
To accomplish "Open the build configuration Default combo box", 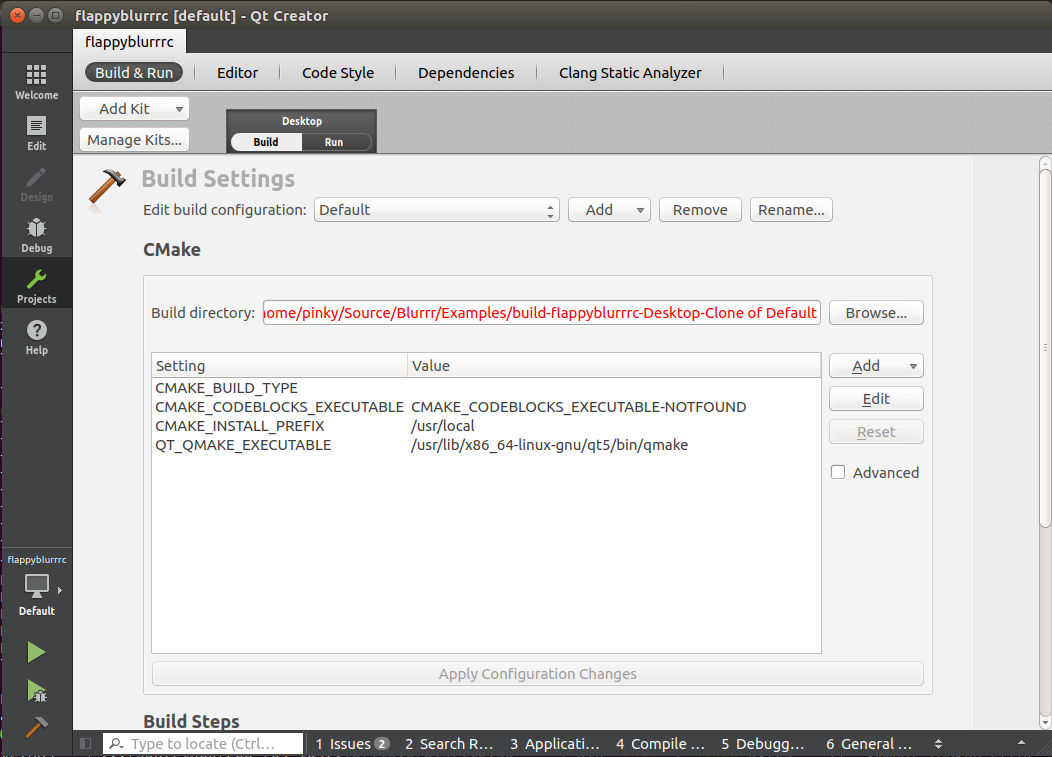I will (x=436, y=210).
